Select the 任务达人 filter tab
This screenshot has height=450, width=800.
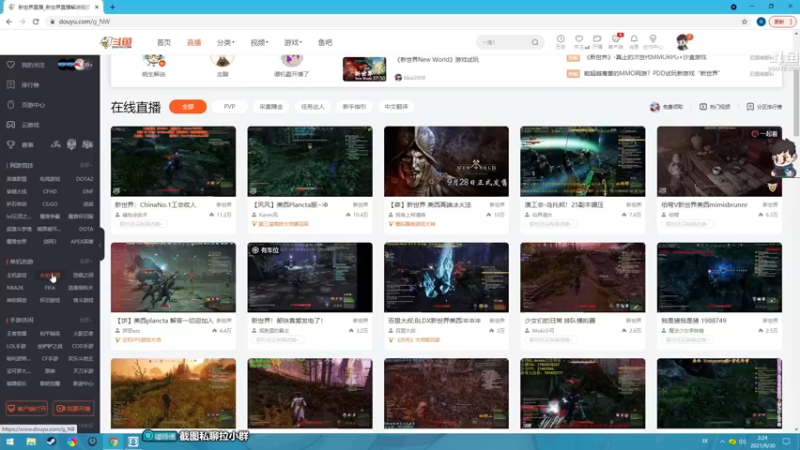tap(312, 107)
